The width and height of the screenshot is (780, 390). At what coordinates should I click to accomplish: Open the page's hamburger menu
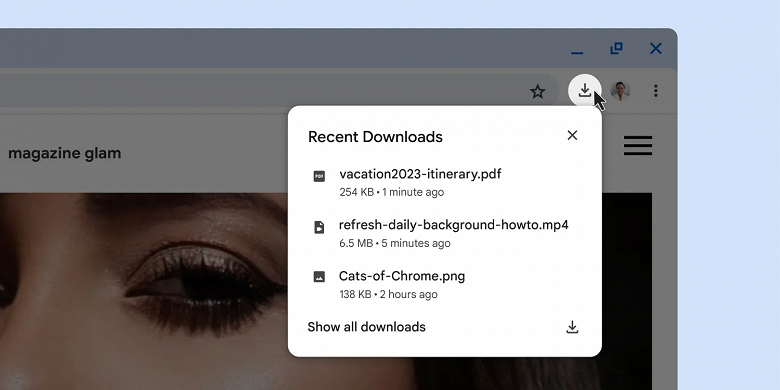638,145
